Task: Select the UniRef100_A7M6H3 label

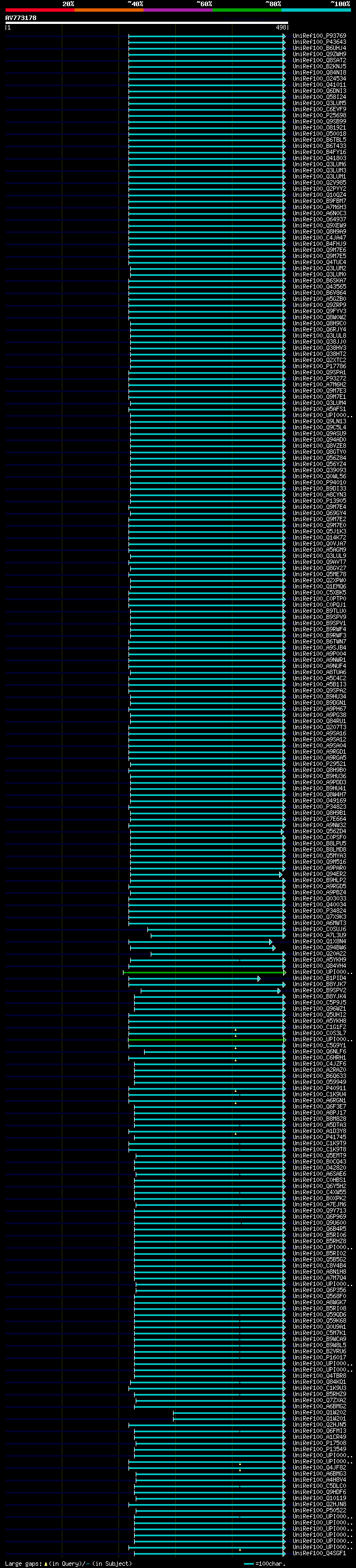Action: click(x=319, y=207)
